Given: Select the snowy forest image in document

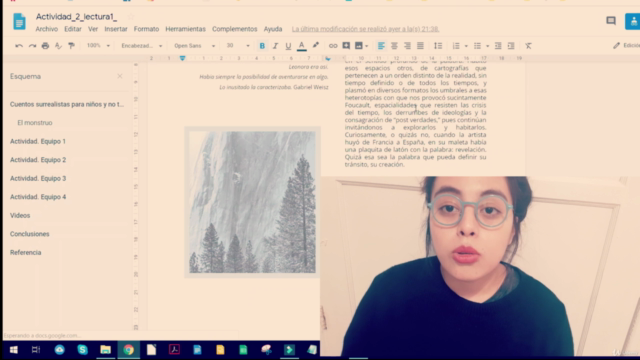Looking at the screenshot, I should tap(252, 202).
